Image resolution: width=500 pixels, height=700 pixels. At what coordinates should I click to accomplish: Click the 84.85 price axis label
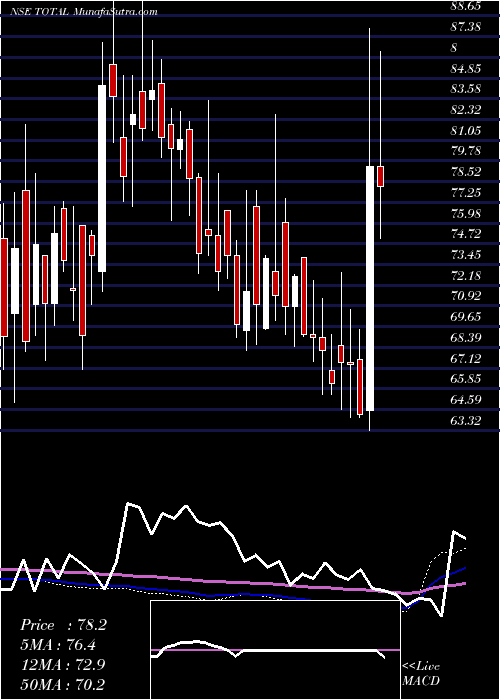coord(466,69)
